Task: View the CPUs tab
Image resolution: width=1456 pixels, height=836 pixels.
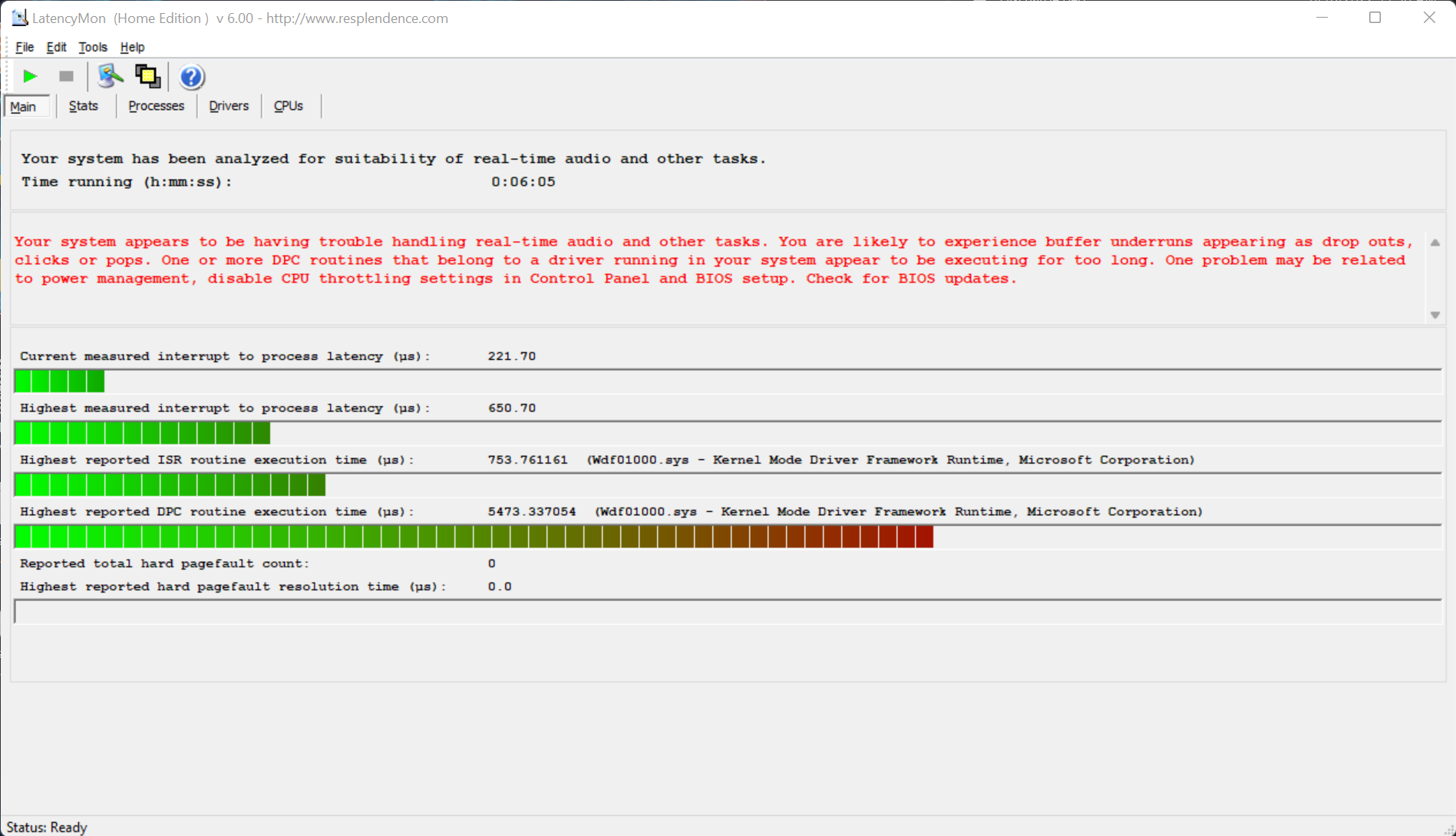Action: [289, 106]
